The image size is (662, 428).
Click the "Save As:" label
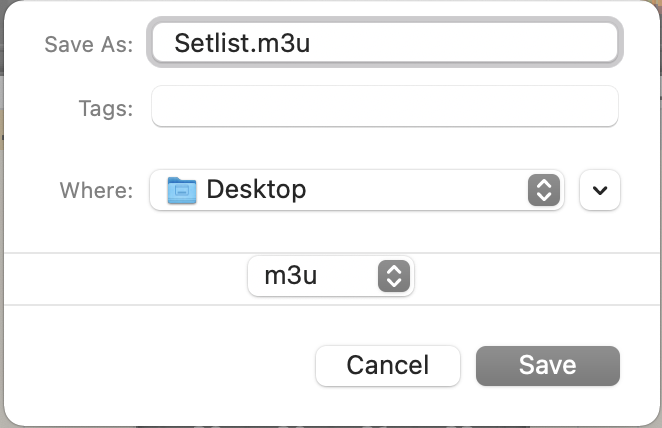click(x=89, y=45)
